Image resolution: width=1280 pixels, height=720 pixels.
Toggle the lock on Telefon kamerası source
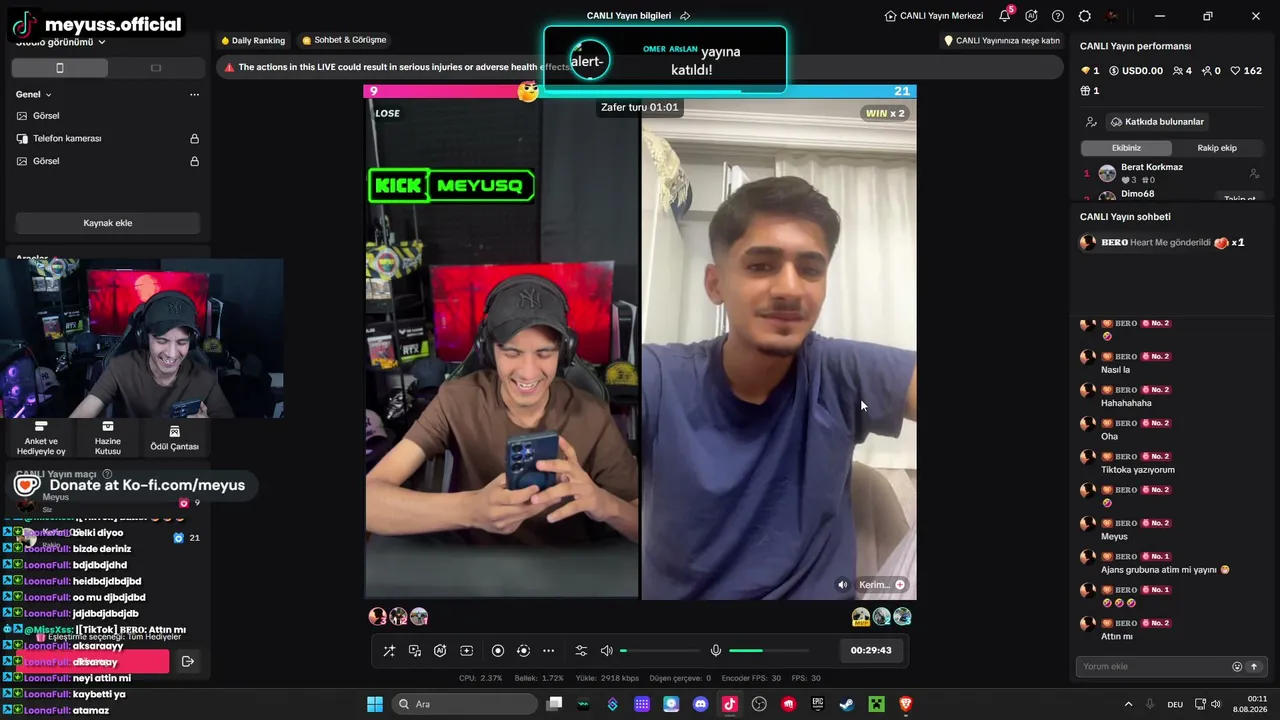pyautogui.click(x=195, y=139)
